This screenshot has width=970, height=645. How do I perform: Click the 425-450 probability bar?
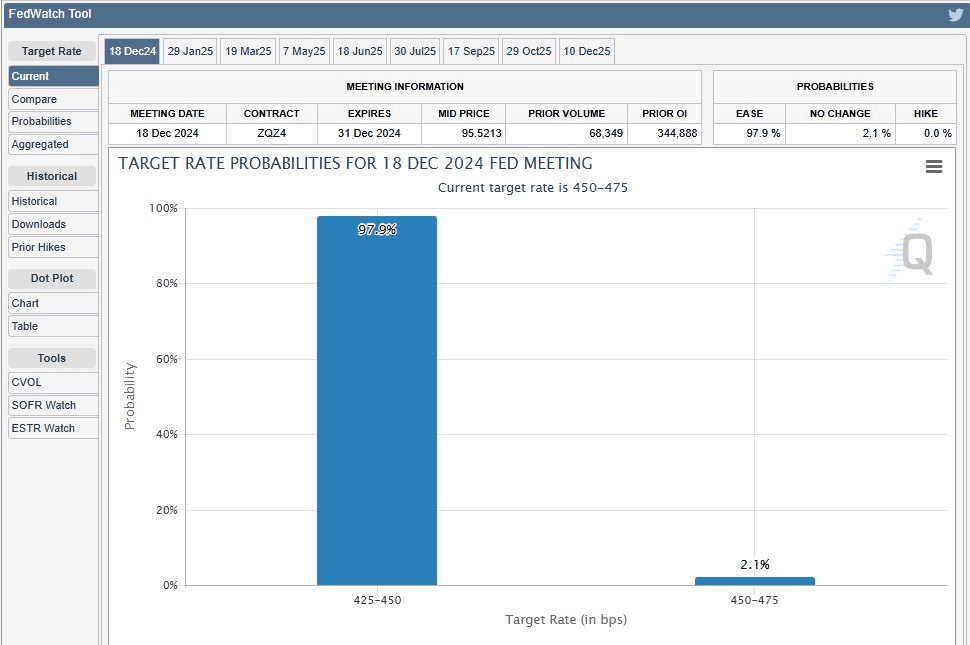[x=377, y=400]
